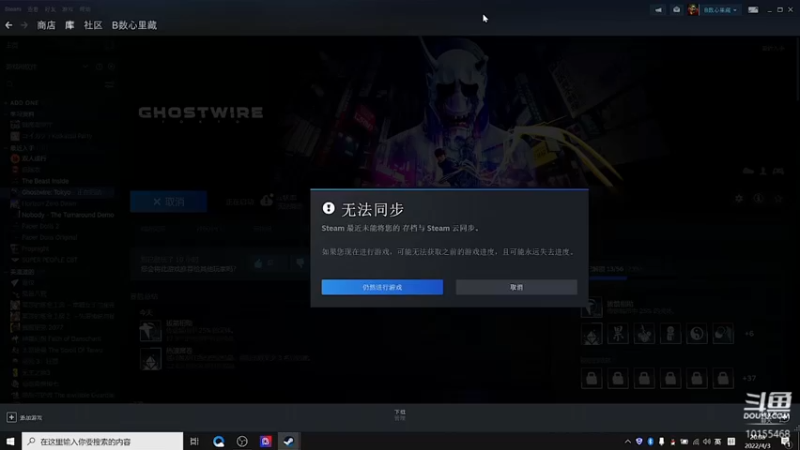Go back with the left arrow
The height and width of the screenshot is (450, 800).
[9, 25]
